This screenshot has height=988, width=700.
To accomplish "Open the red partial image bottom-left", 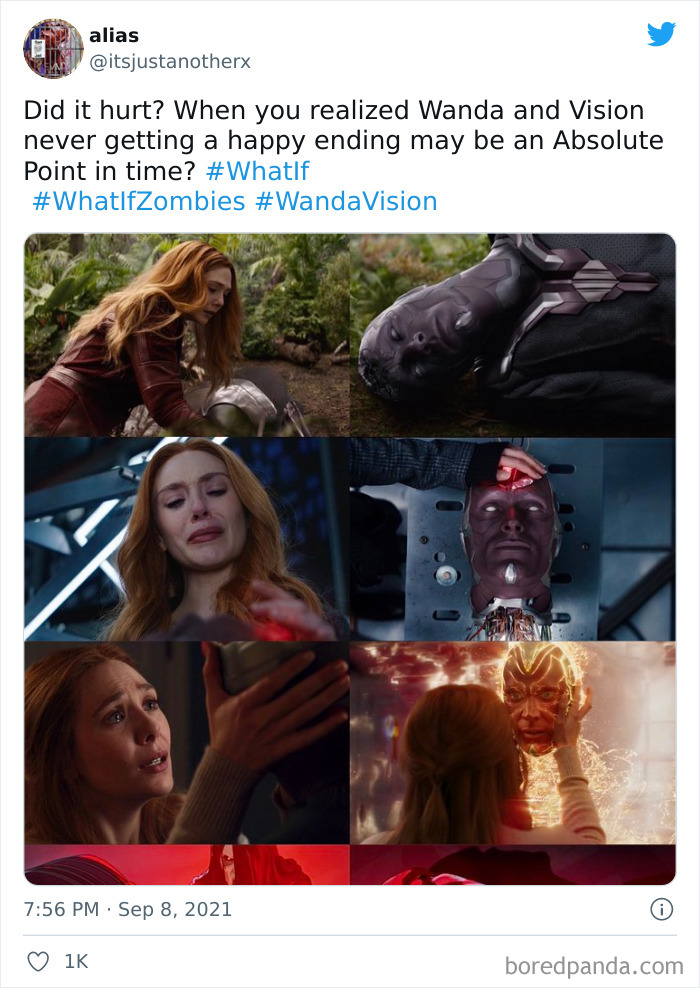I will tap(186, 865).
